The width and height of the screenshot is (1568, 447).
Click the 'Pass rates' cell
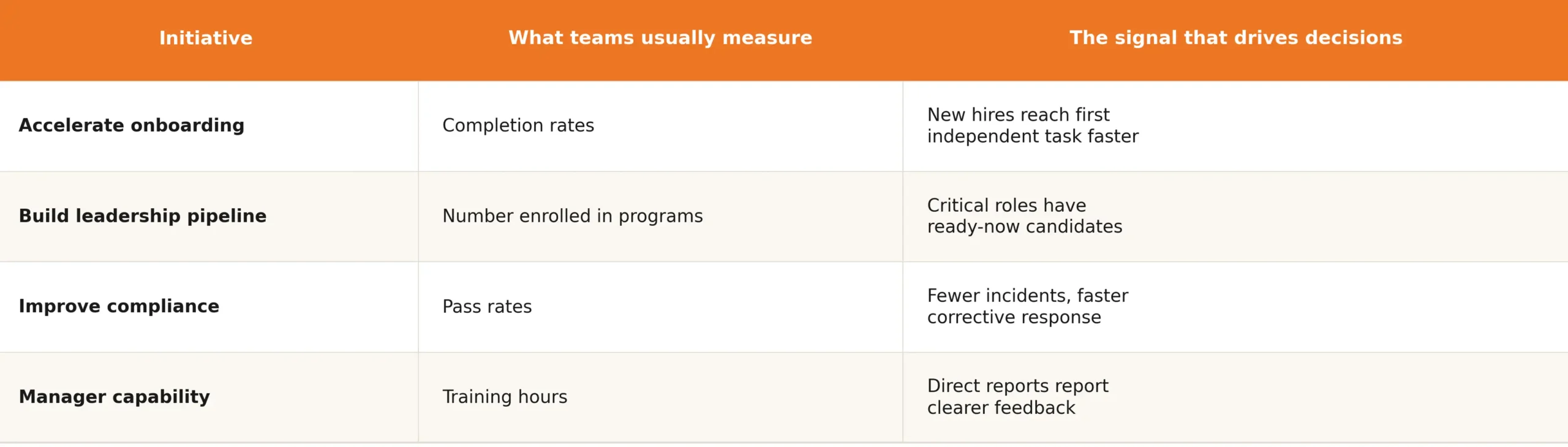tap(487, 307)
